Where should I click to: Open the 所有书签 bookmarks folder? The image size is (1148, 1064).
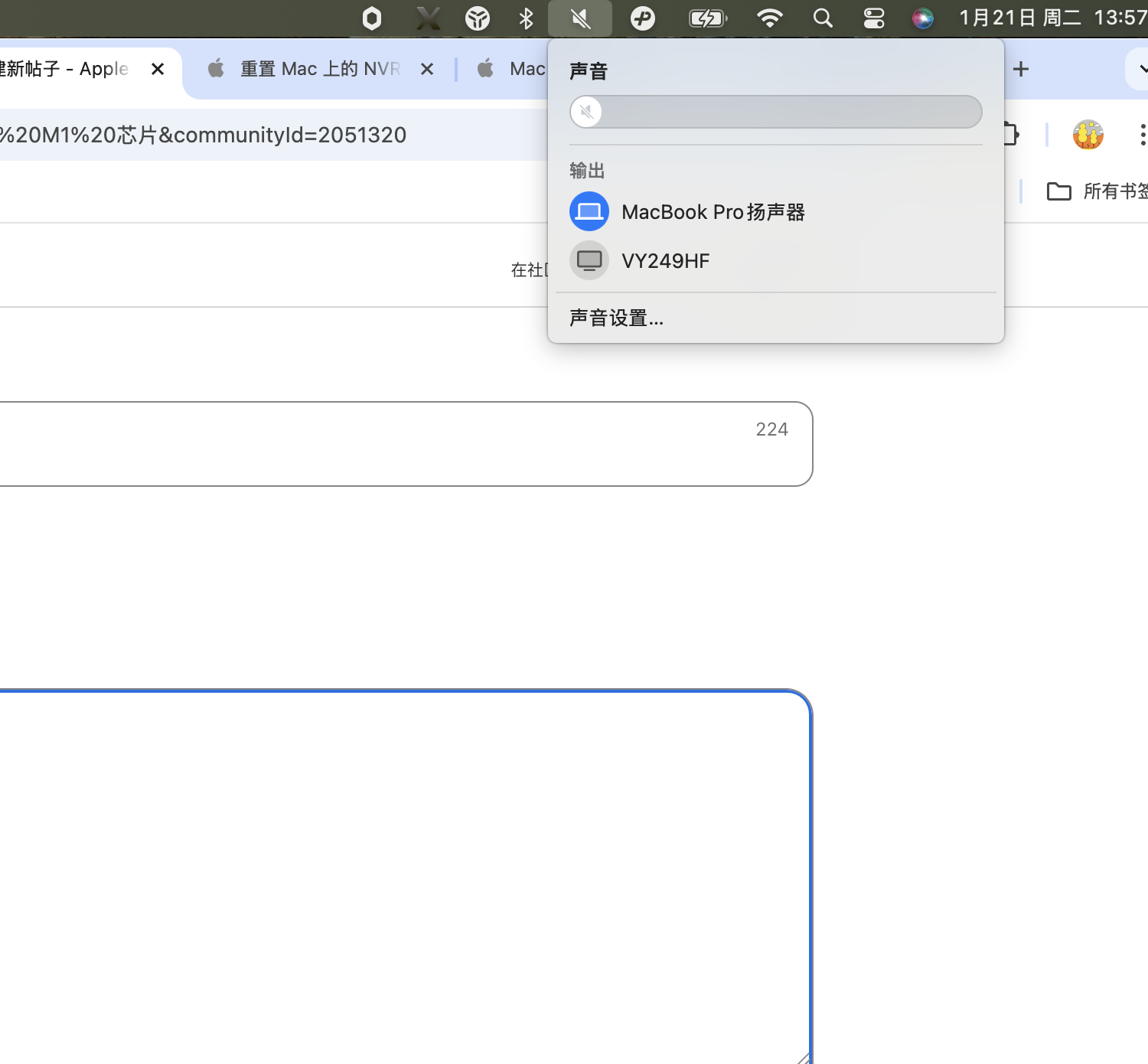(x=1097, y=191)
